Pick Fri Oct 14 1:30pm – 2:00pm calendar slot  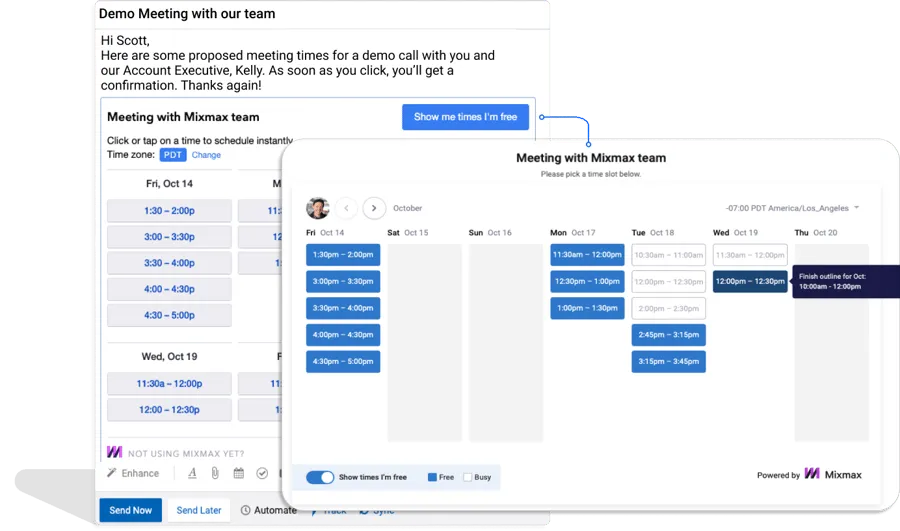pos(343,254)
